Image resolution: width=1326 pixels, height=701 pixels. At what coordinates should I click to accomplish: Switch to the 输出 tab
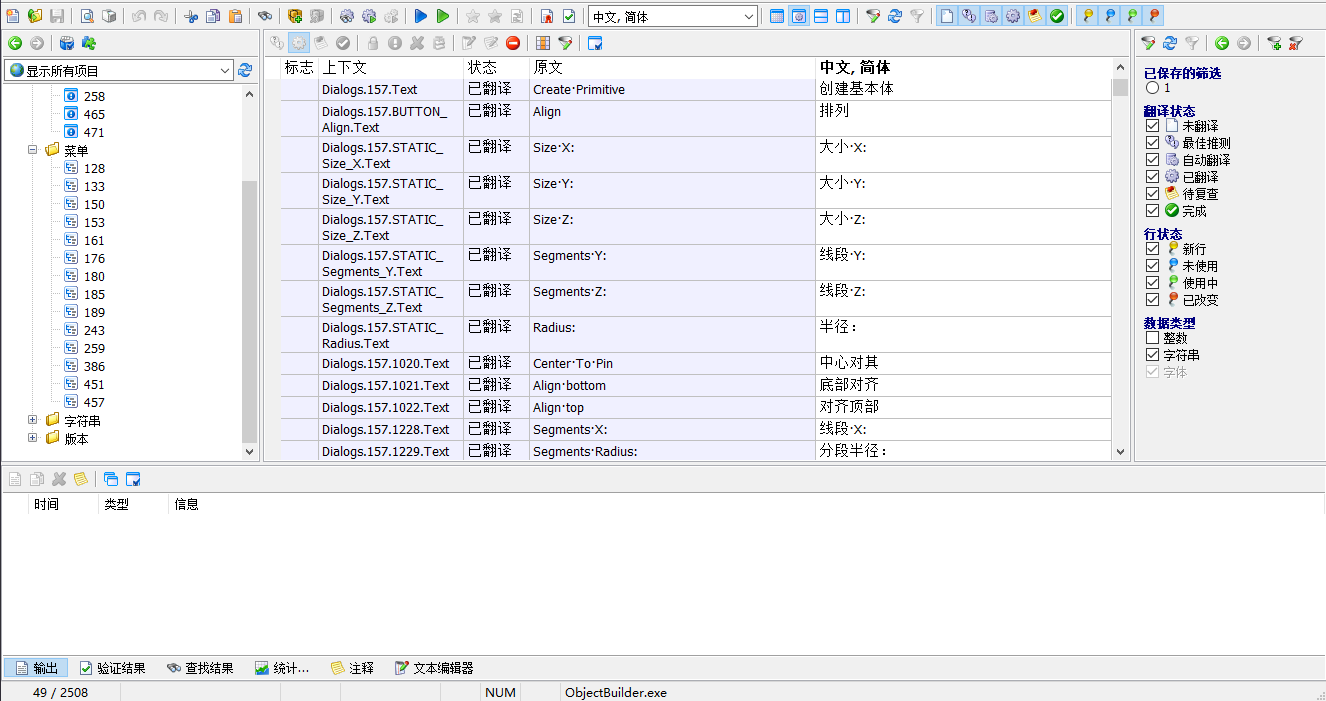[x=36, y=668]
